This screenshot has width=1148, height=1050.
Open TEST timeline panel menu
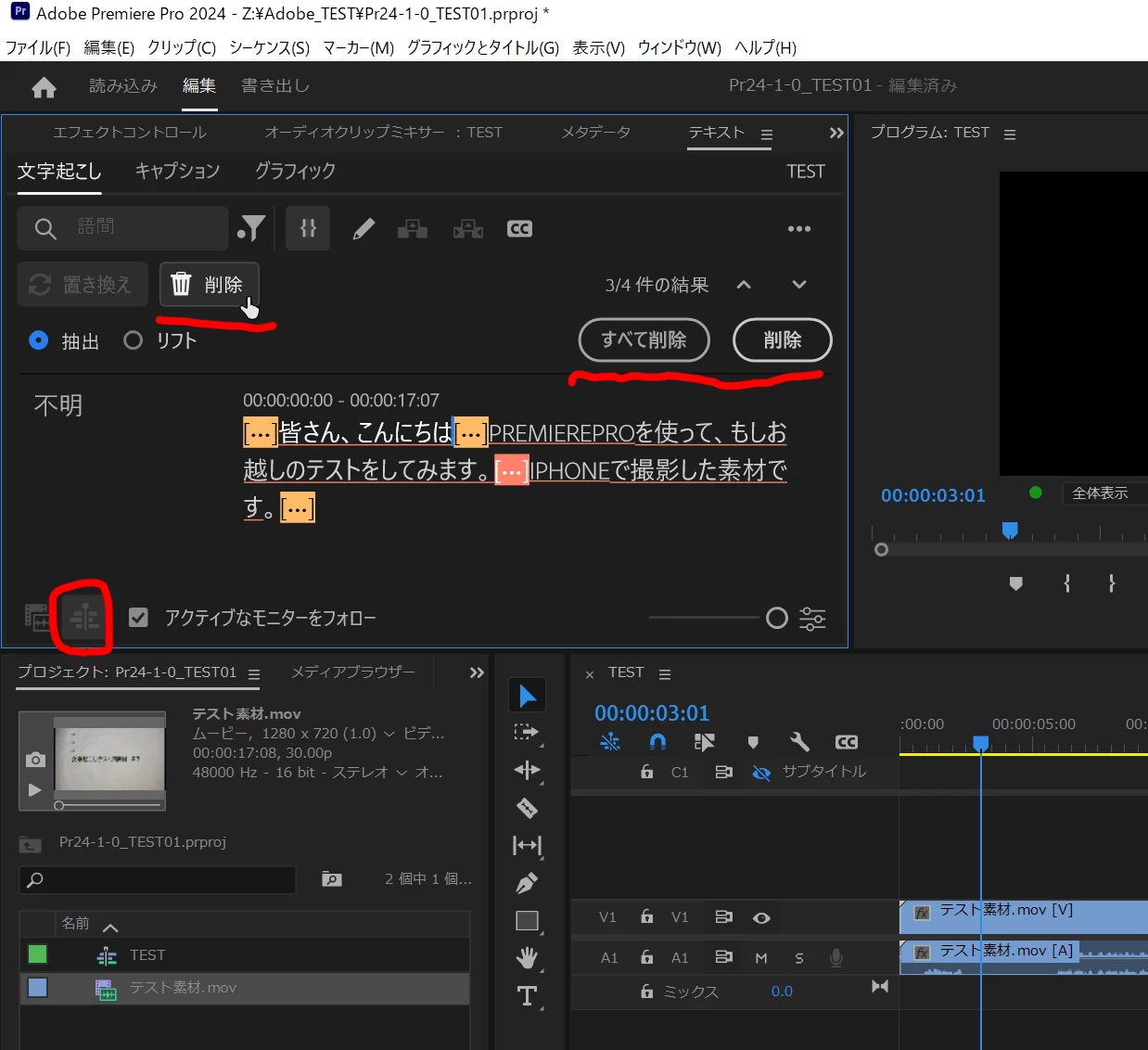pos(665,674)
